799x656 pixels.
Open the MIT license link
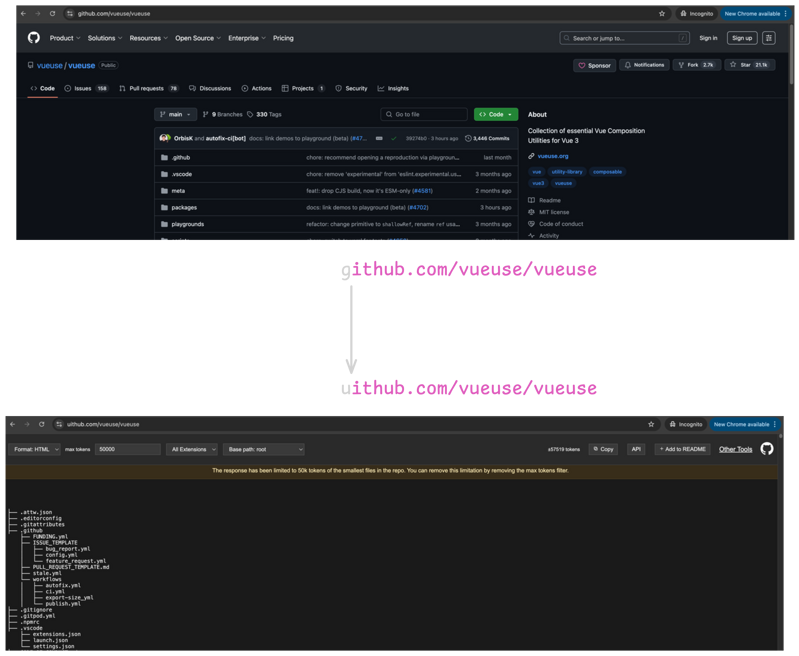549,212
